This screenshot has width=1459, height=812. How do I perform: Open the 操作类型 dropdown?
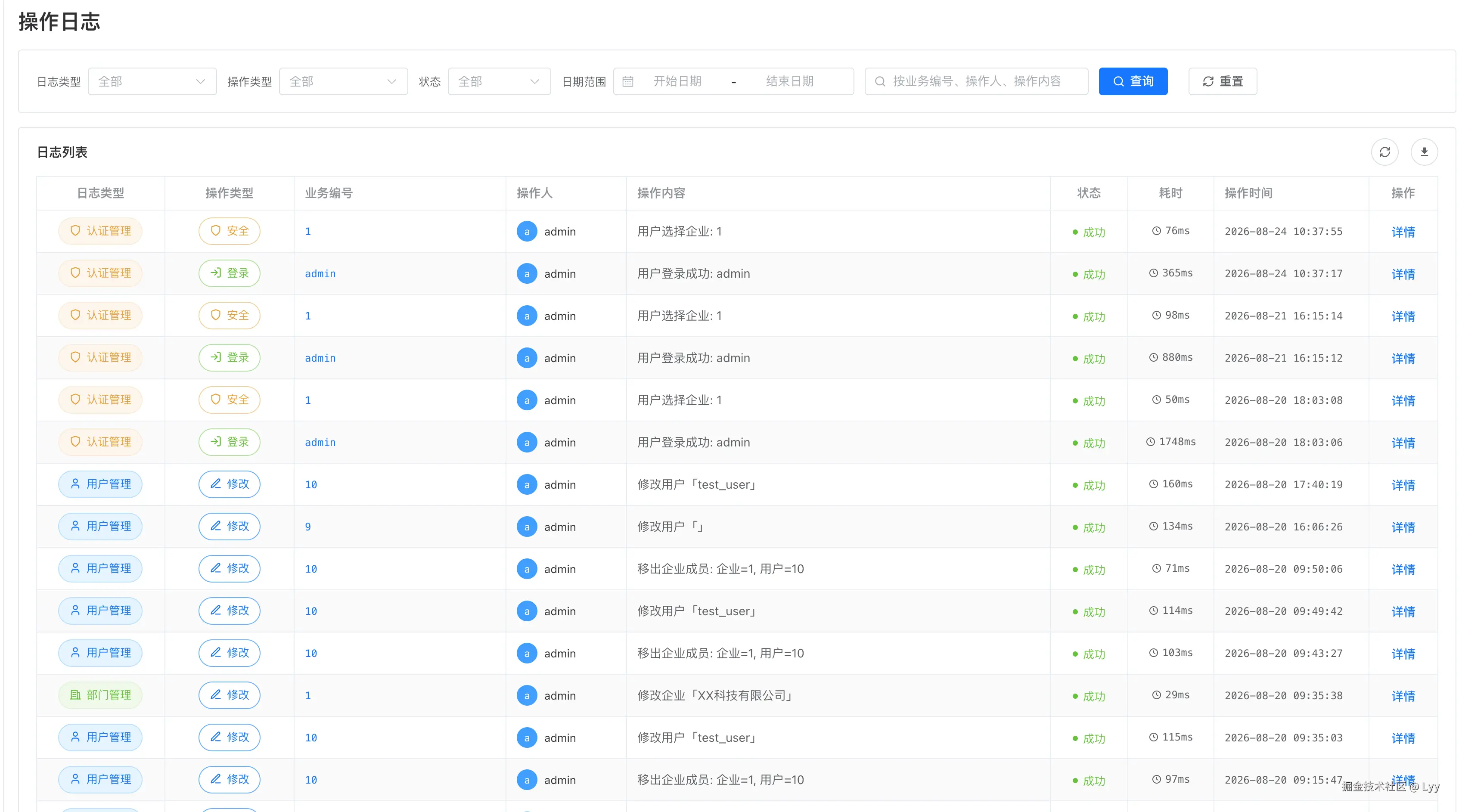click(x=343, y=81)
